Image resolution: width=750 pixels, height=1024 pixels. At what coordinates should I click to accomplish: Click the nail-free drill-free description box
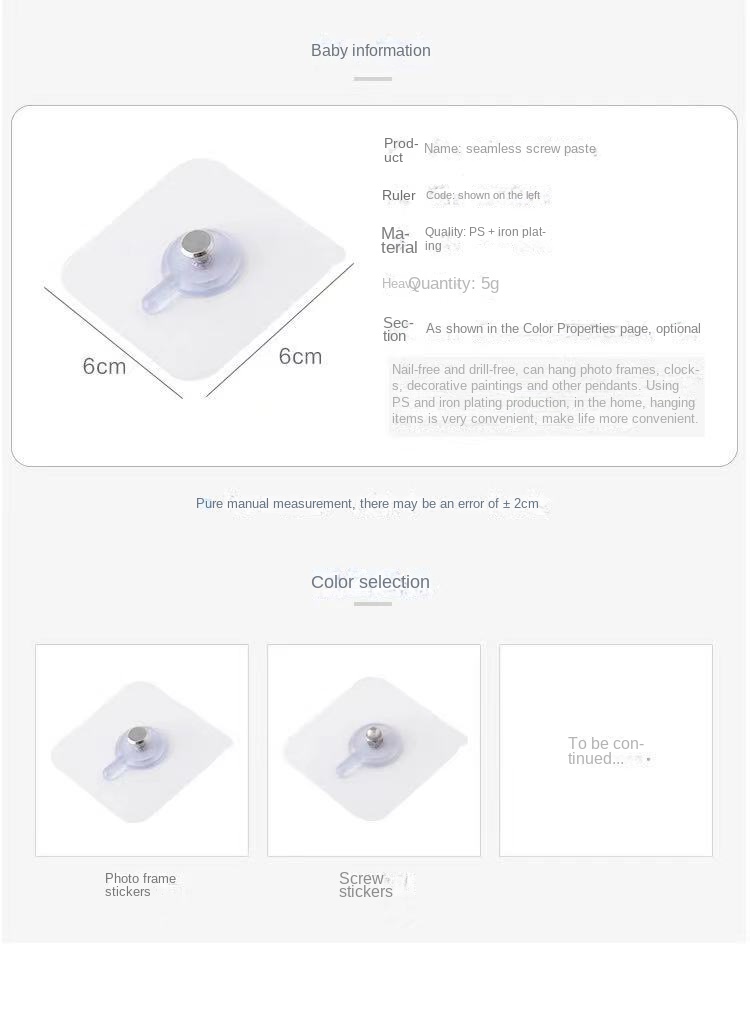point(546,394)
